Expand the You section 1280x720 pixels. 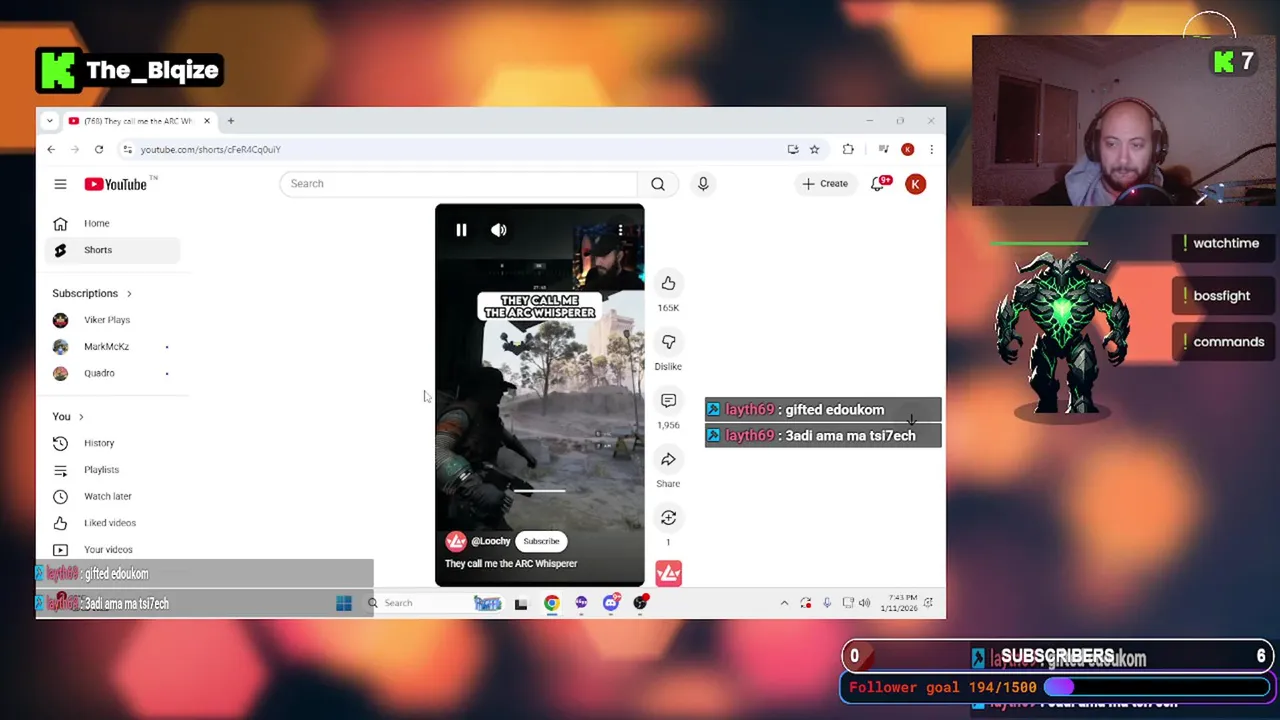(68, 416)
